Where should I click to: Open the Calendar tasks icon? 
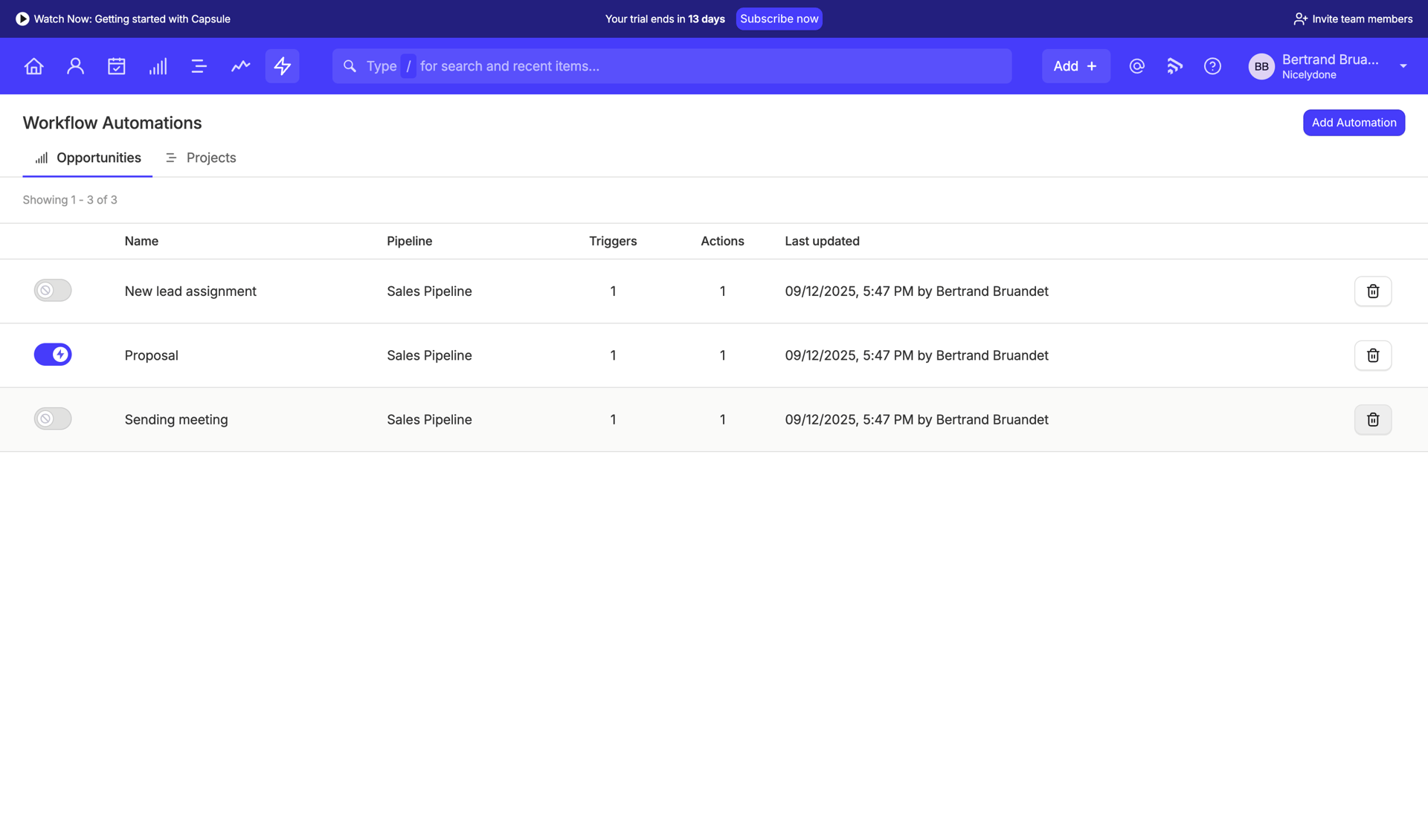click(117, 65)
